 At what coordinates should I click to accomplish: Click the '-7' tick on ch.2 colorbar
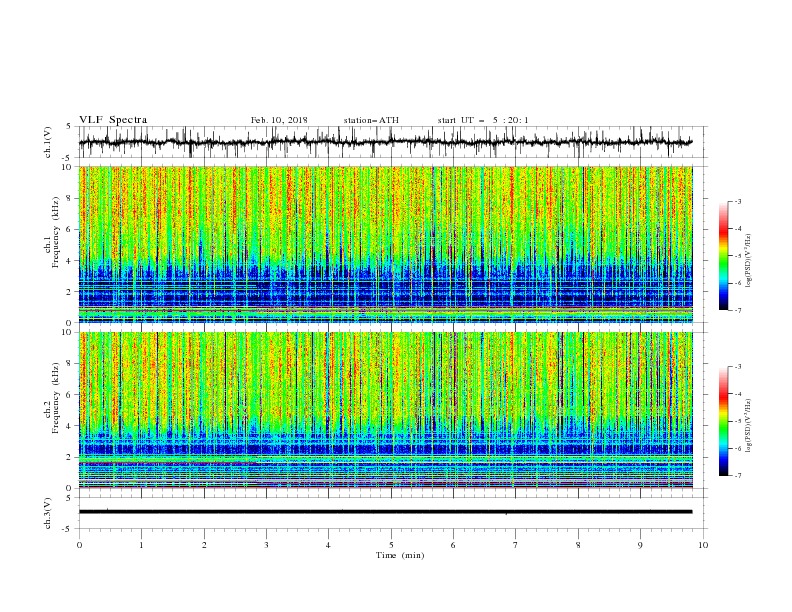click(x=737, y=475)
